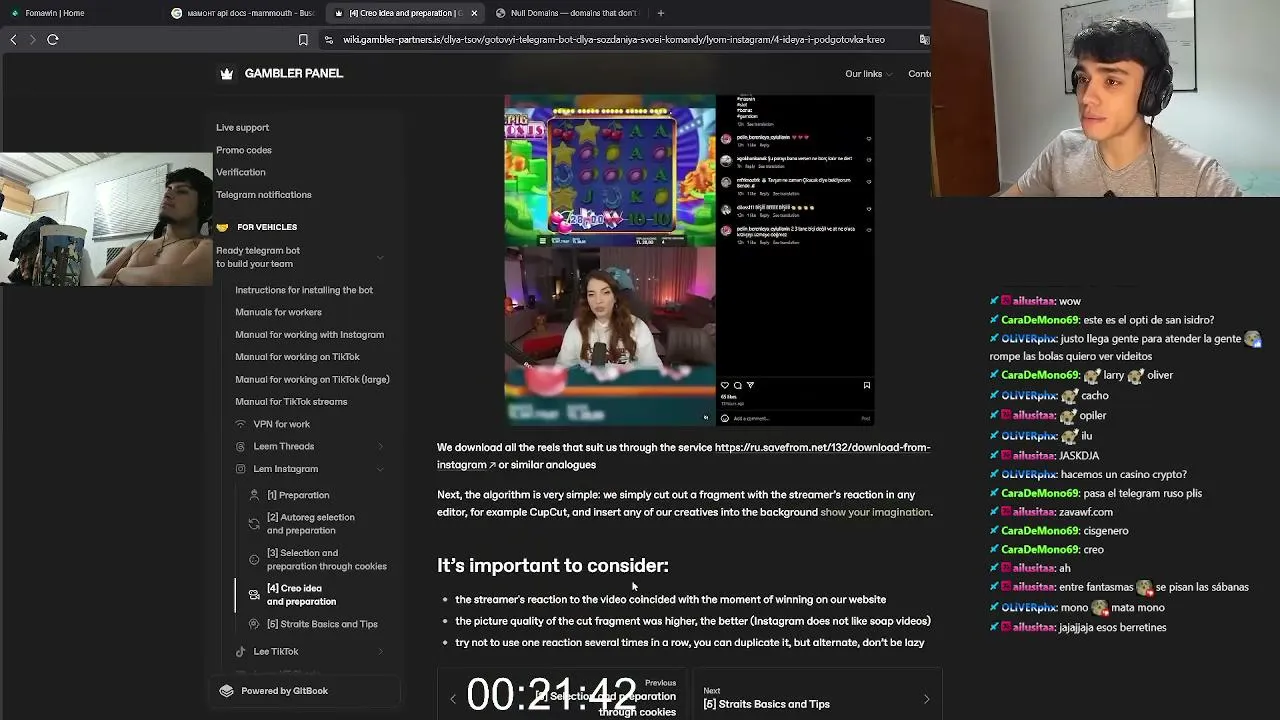This screenshot has height=720, width=1280.
Task: Open Manual for working with Instagram
Action: [x=309, y=334]
